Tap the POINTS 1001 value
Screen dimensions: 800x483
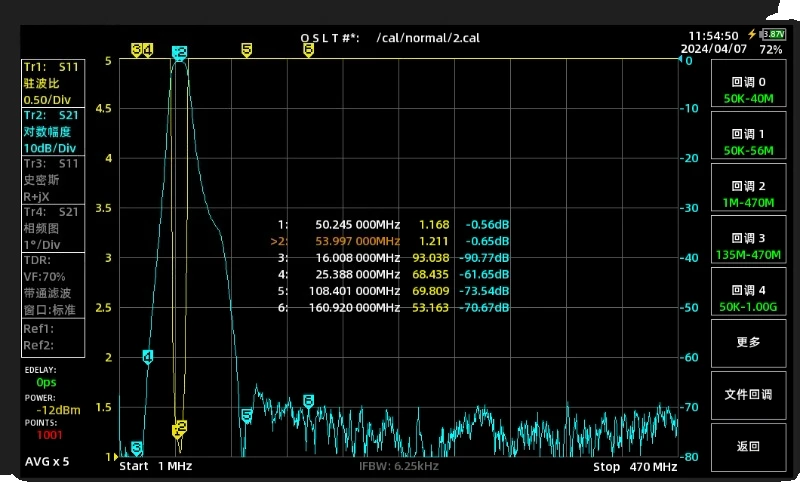(x=49, y=435)
